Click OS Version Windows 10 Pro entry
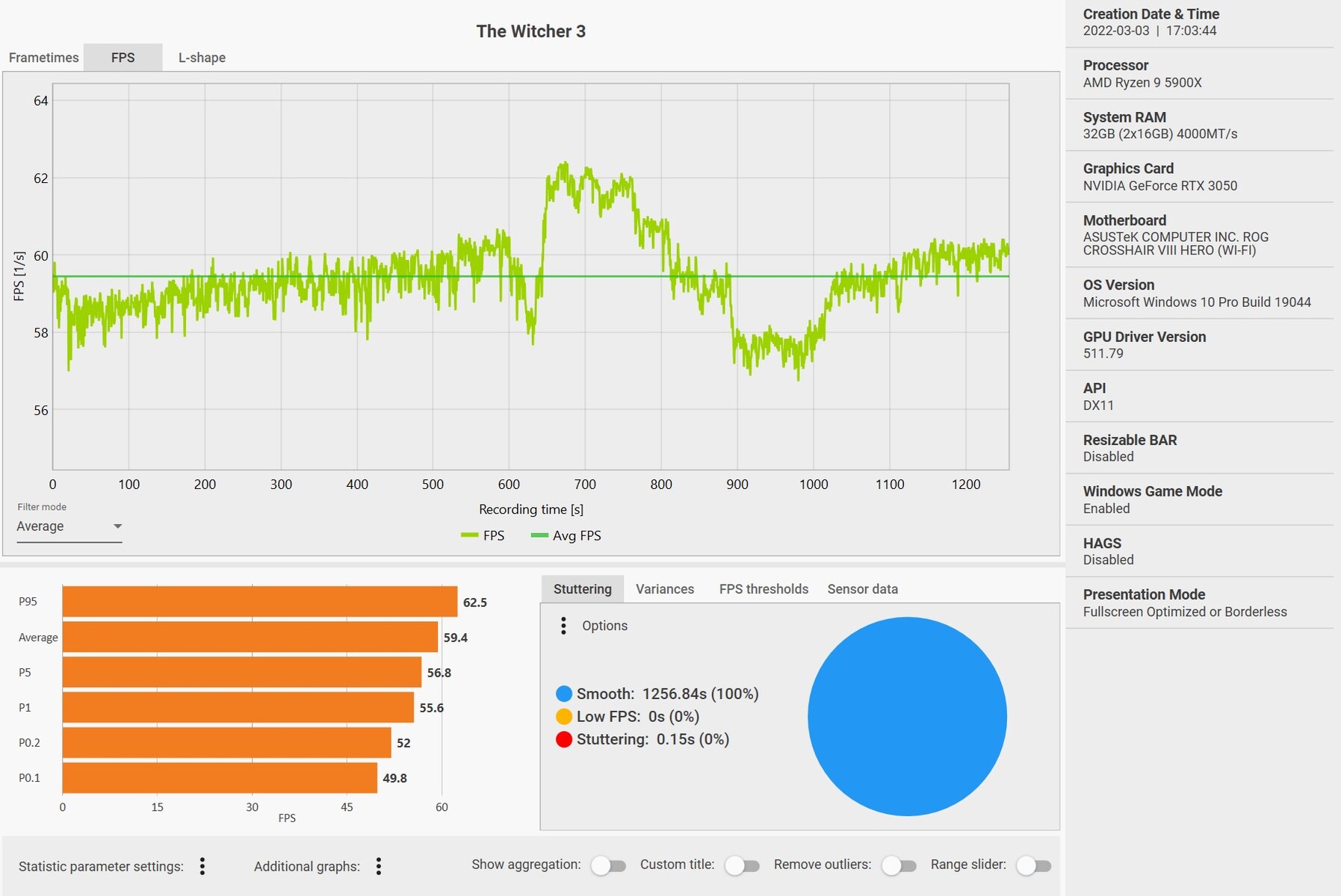This screenshot has height=896, width=1341. (1200, 293)
